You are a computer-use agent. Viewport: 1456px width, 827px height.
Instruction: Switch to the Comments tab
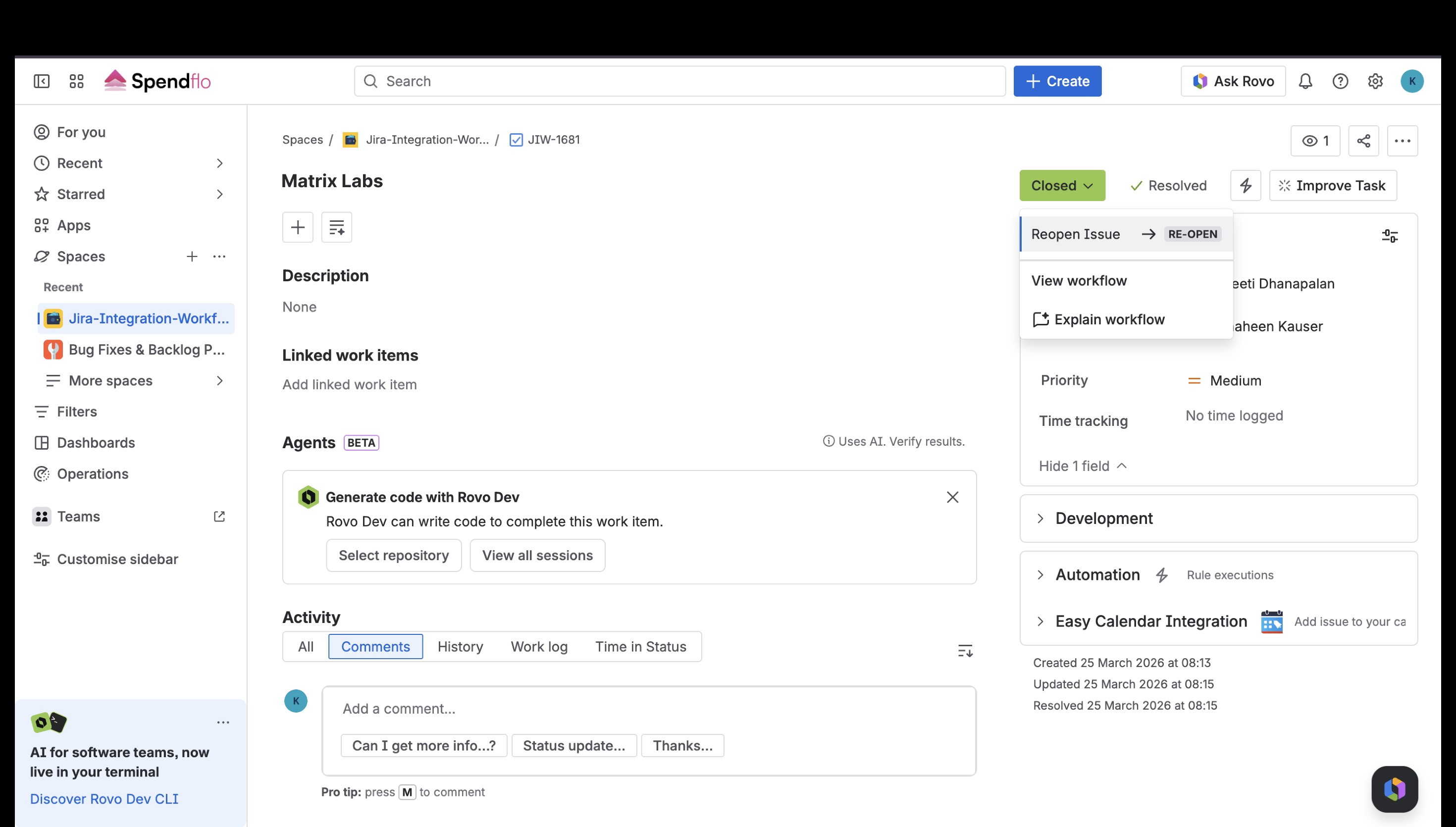pos(375,646)
